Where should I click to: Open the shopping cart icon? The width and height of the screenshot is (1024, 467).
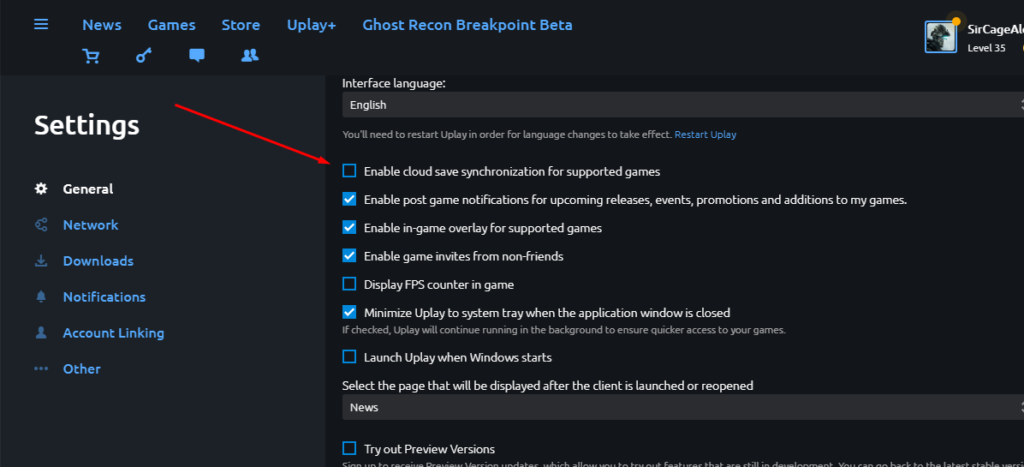click(91, 56)
